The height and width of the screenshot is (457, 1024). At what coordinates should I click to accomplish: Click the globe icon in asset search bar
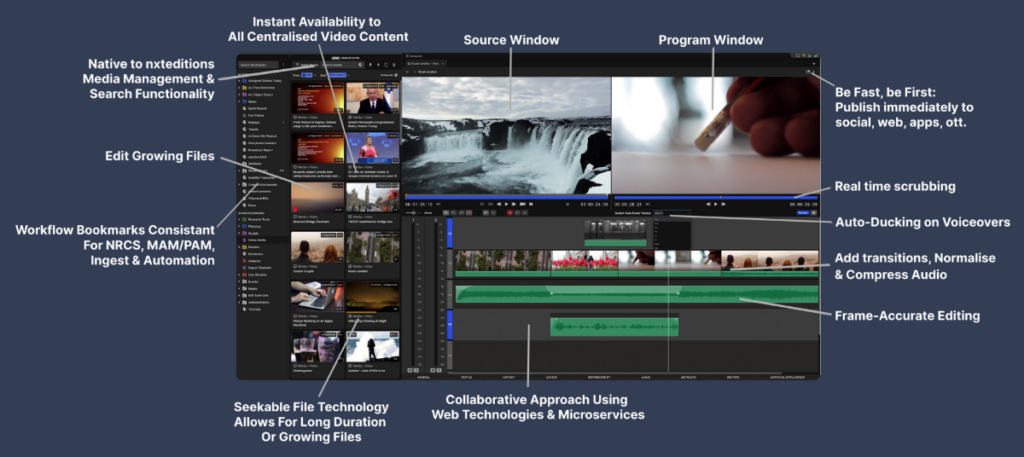pyautogui.click(x=360, y=65)
